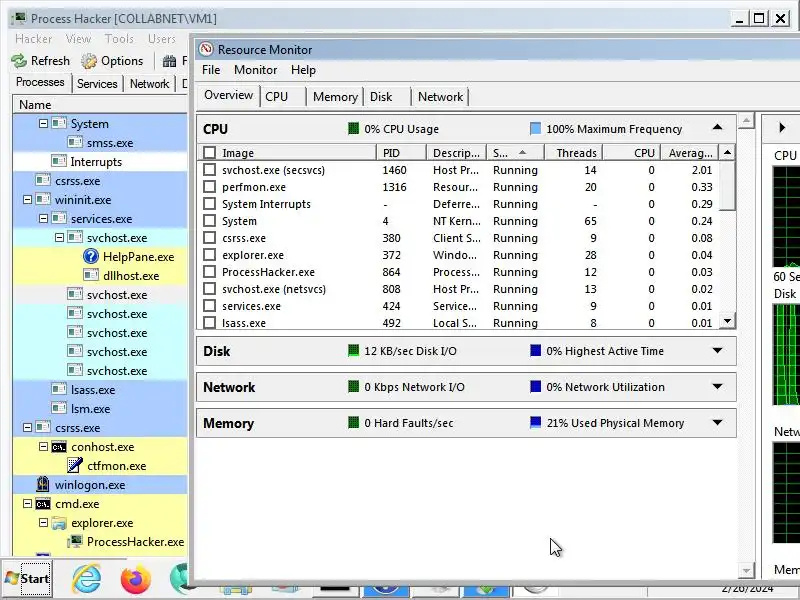Switch to the Network tab in Resource Monitor

(x=440, y=97)
